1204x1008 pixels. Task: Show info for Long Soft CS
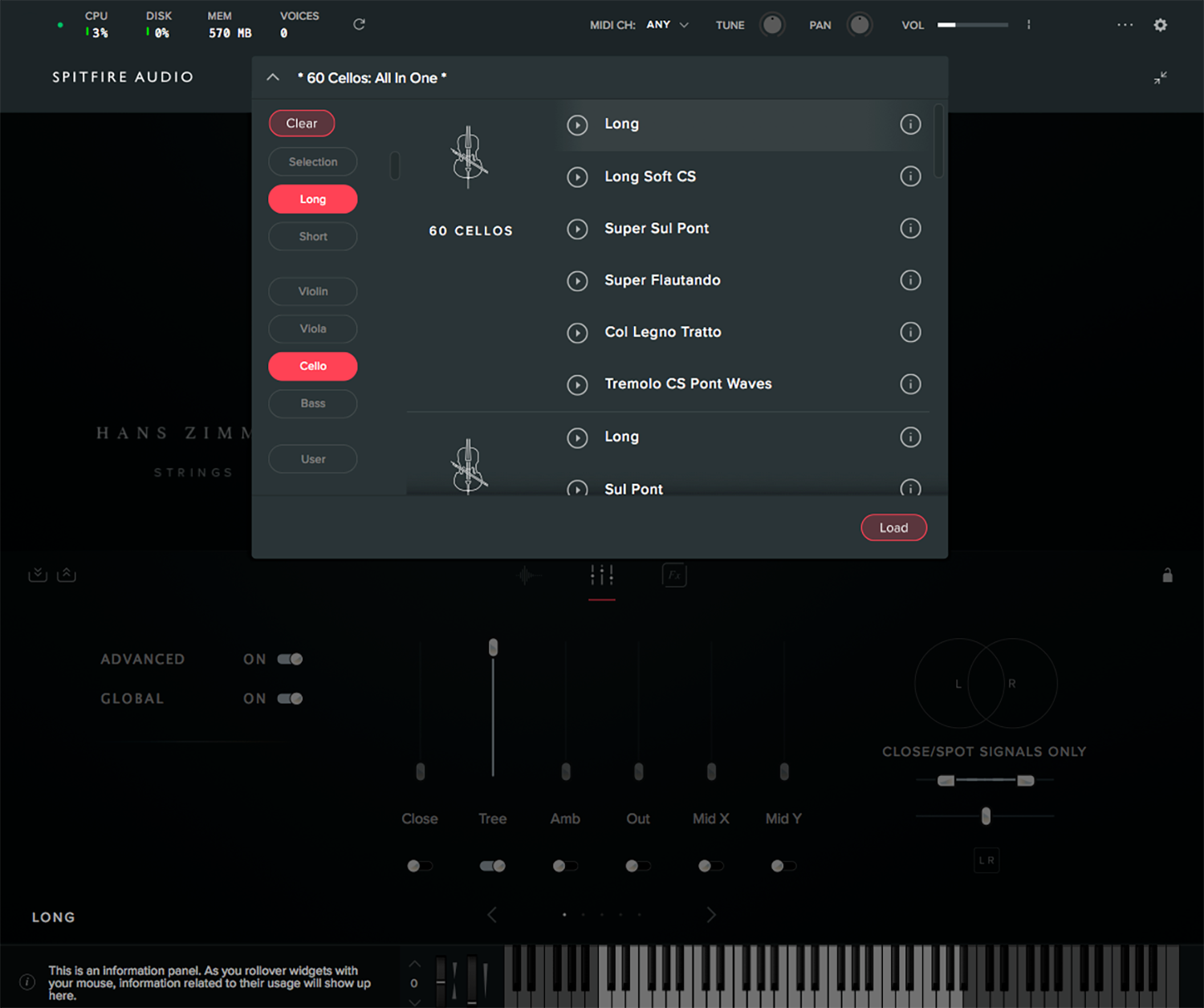pyautogui.click(x=910, y=177)
